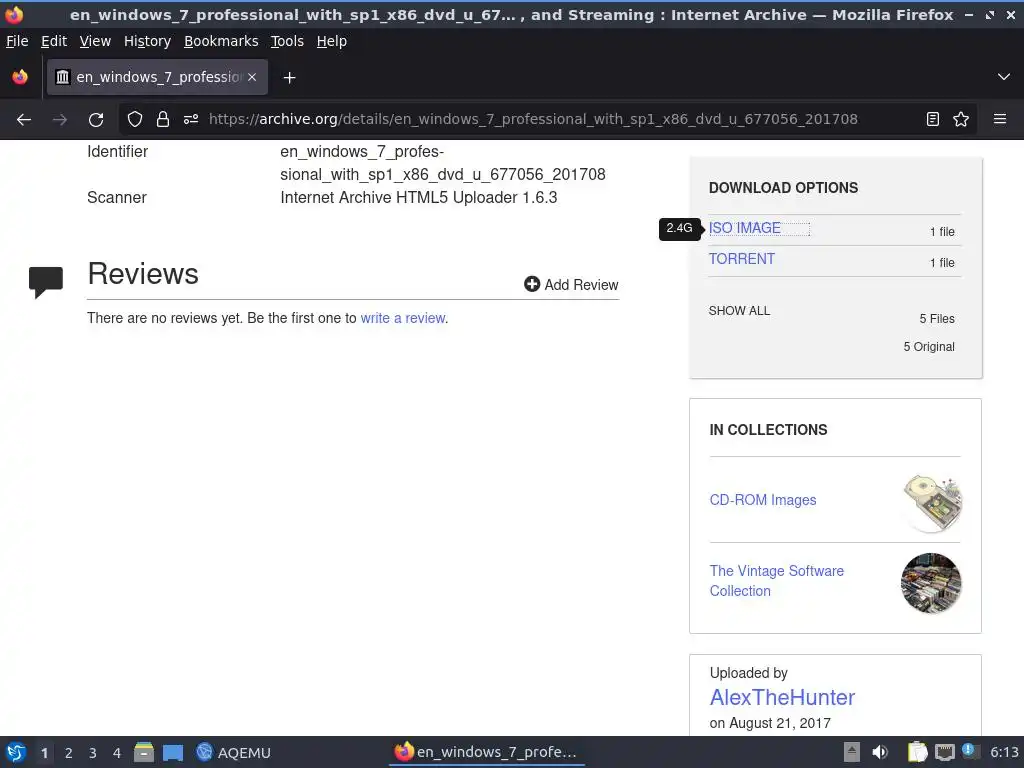Open the File menu

pos(17,41)
